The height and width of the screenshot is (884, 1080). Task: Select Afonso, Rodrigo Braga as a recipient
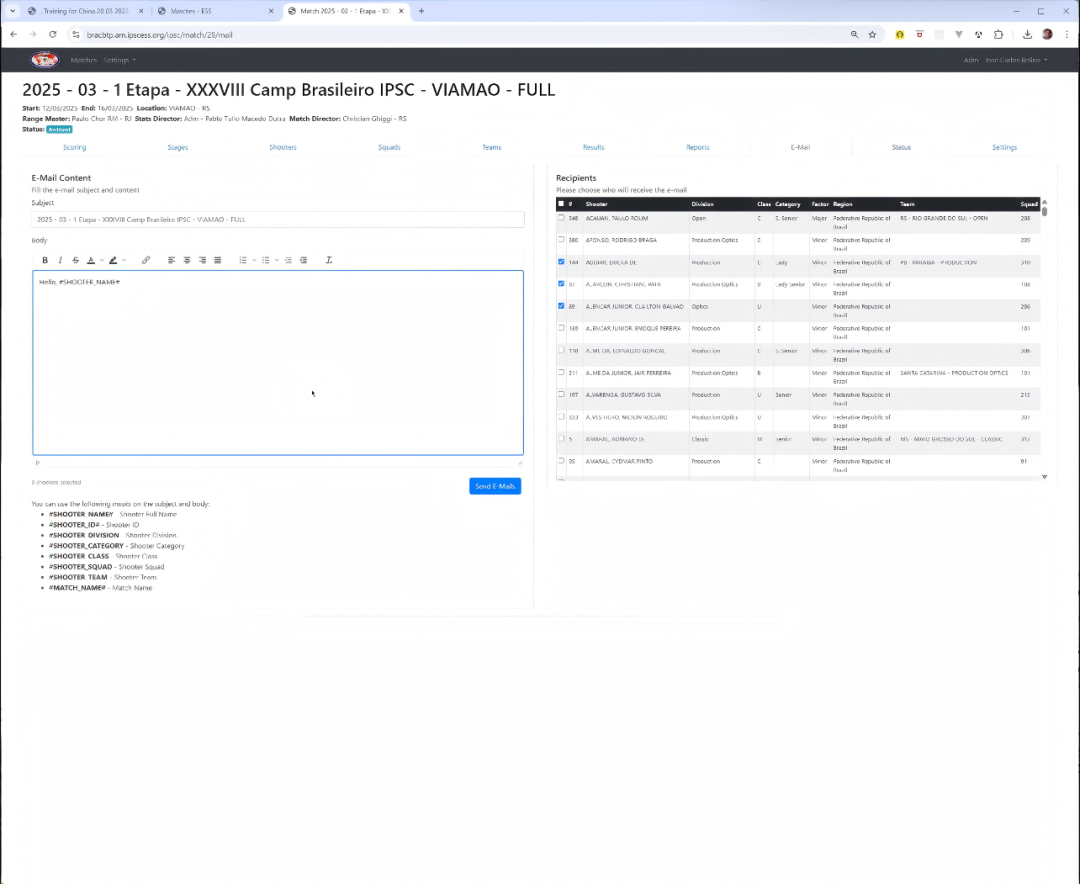[561, 240]
